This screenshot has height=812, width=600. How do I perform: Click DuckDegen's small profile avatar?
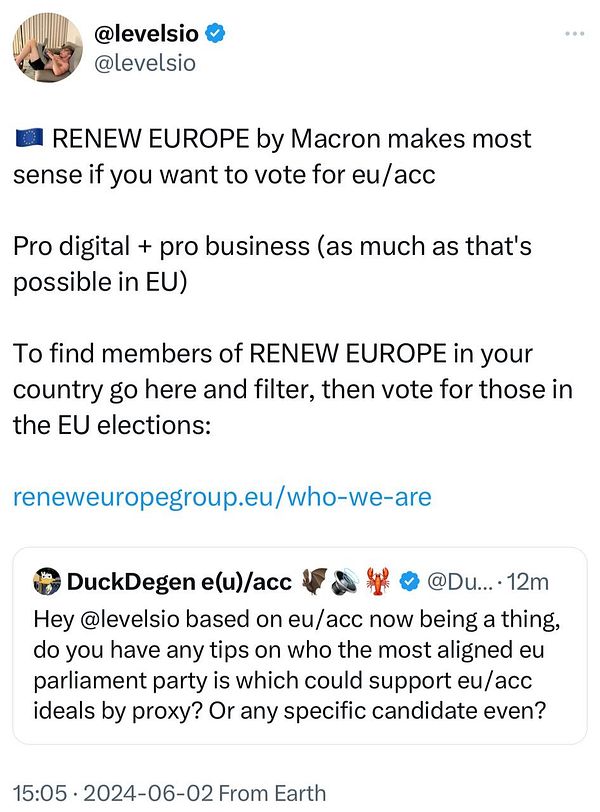tap(47, 581)
